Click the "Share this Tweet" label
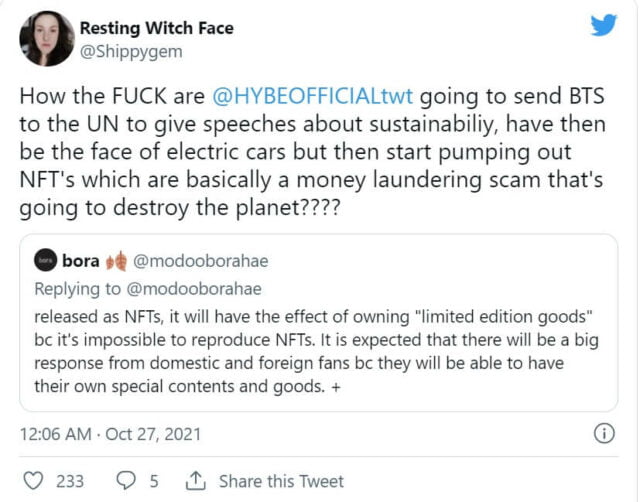This screenshot has width=640, height=502. pos(281,481)
